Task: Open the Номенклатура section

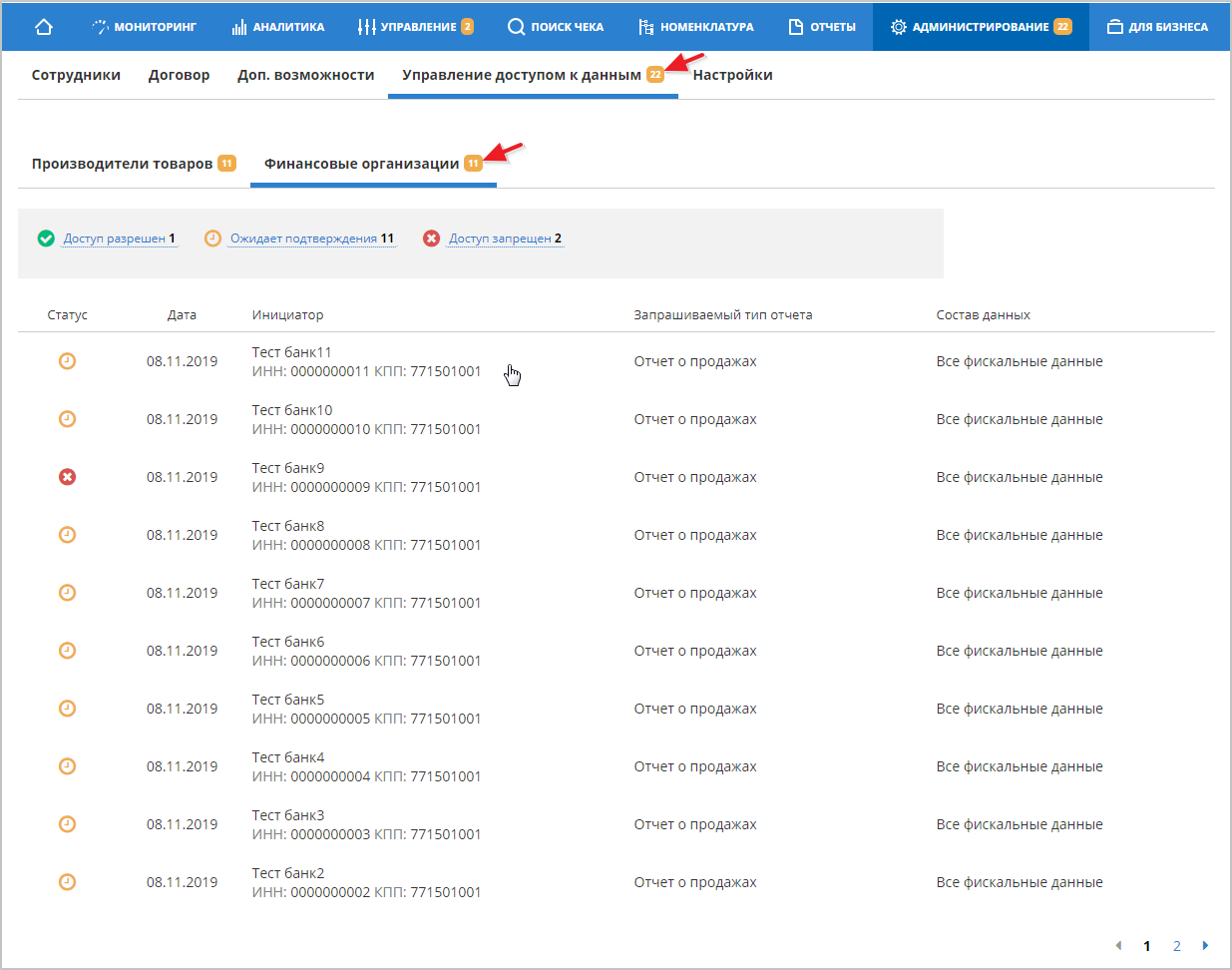Action: click(x=696, y=27)
